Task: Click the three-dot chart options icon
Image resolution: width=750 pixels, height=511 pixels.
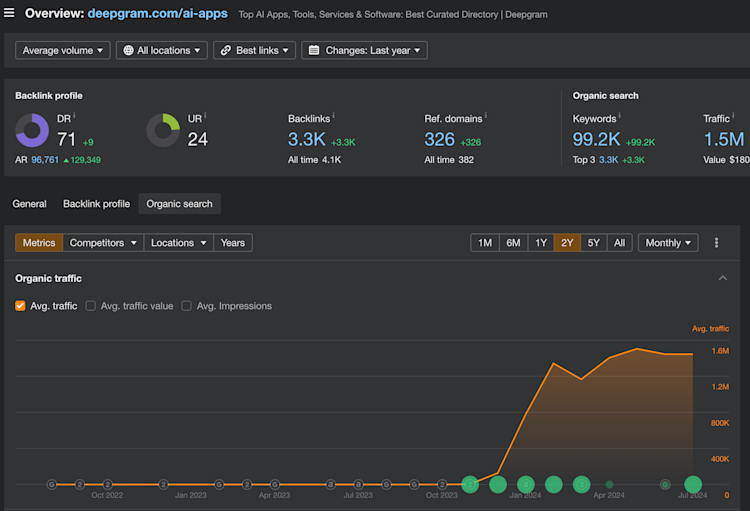Action: point(716,243)
